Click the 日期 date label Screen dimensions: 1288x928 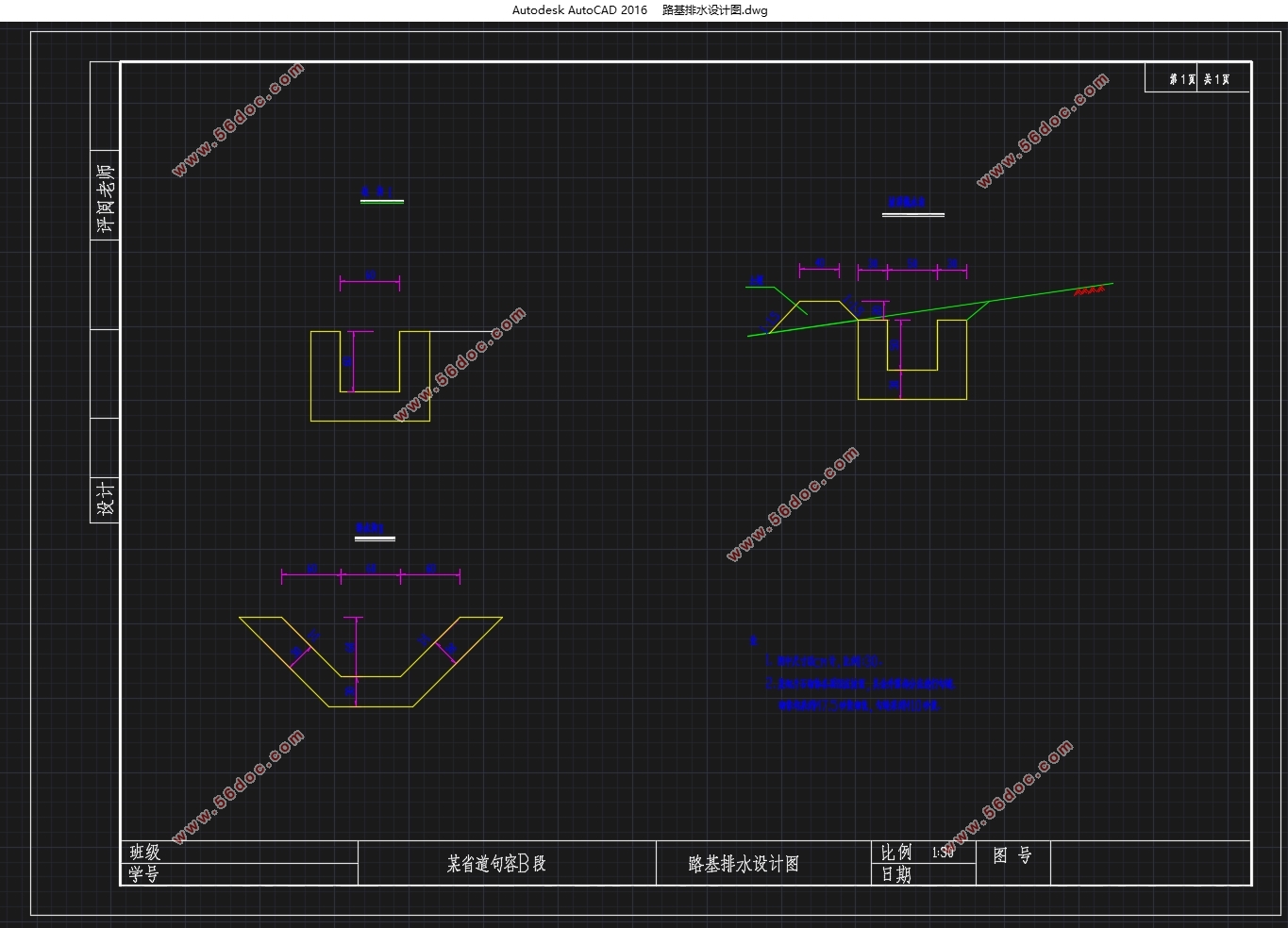[896, 874]
